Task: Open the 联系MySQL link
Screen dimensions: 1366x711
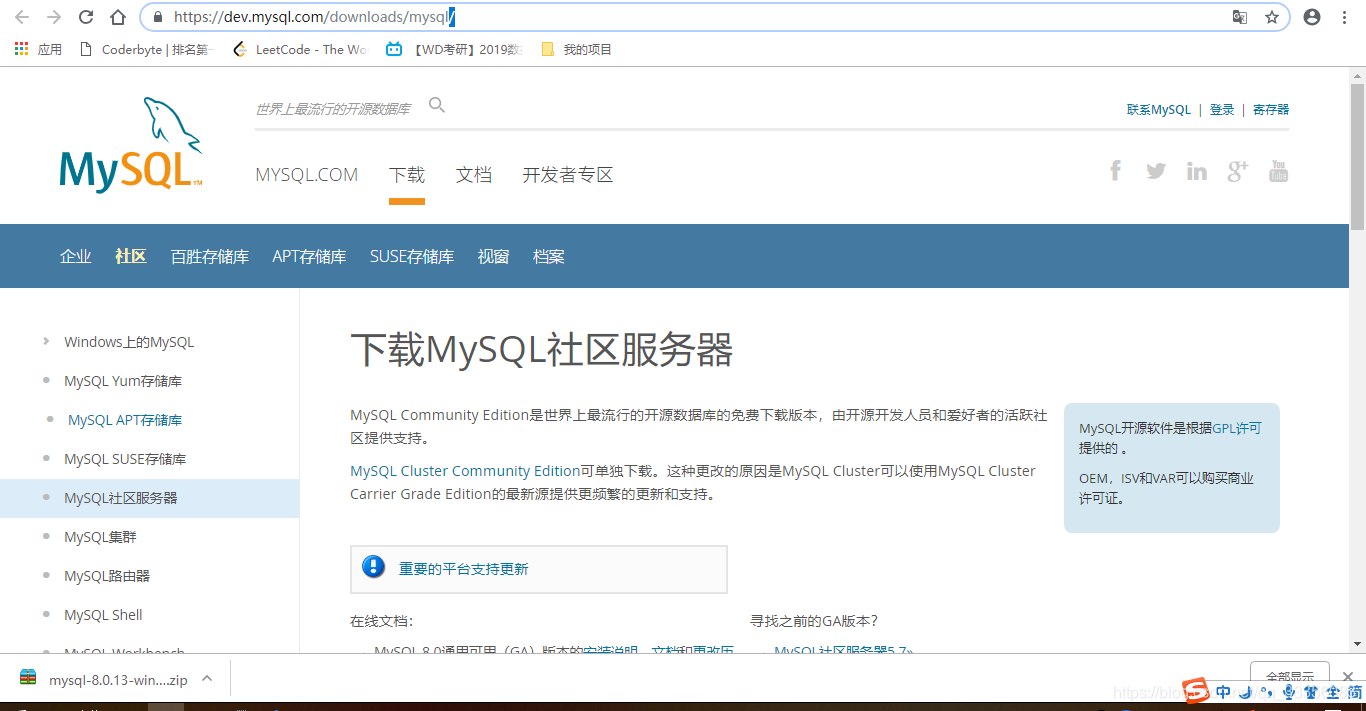Action: (x=1158, y=110)
